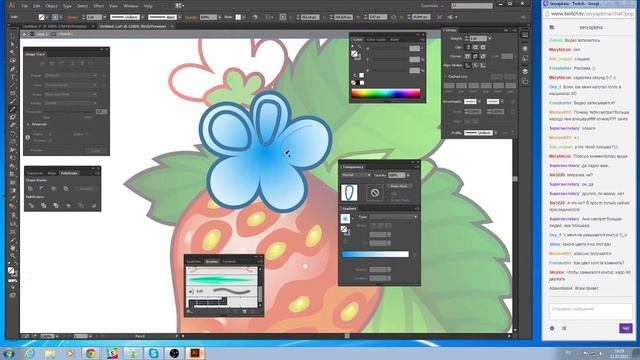Click the Twitch chat message input field
640x360 pixels.
[590, 311]
